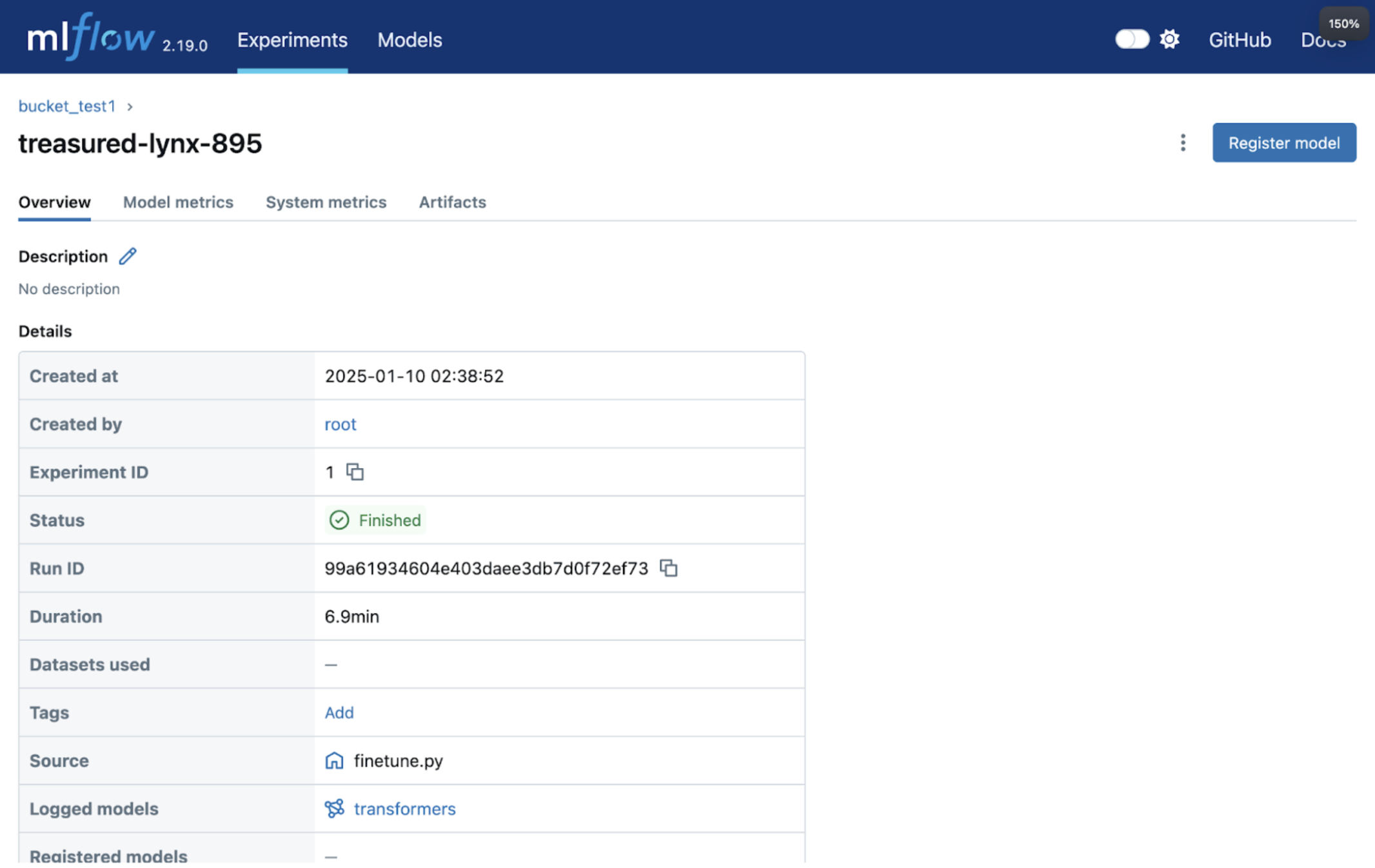Open the Experiments navigation tab
The height and width of the screenshot is (868, 1375).
click(292, 40)
